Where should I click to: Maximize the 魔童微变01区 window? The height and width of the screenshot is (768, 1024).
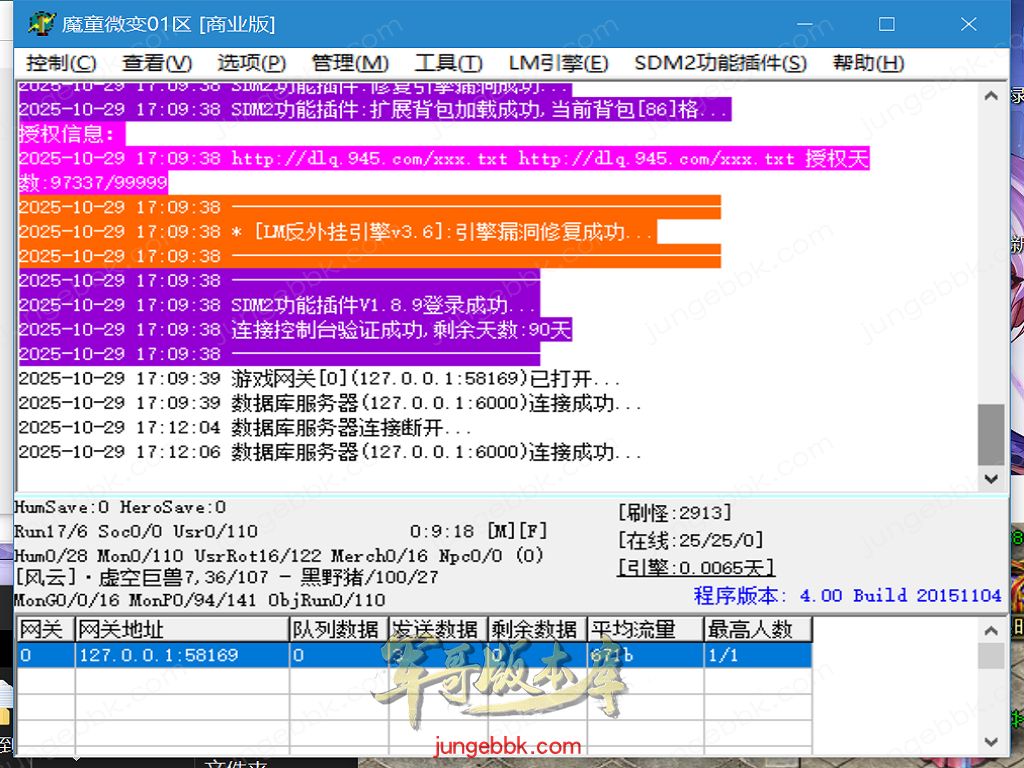coord(886,24)
